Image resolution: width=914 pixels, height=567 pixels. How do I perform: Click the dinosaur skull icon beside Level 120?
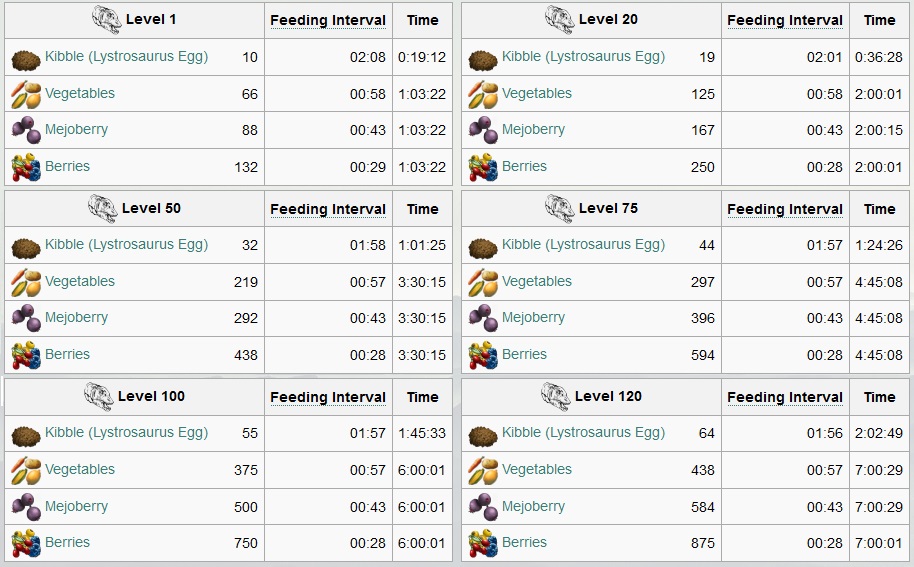click(x=556, y=397)
